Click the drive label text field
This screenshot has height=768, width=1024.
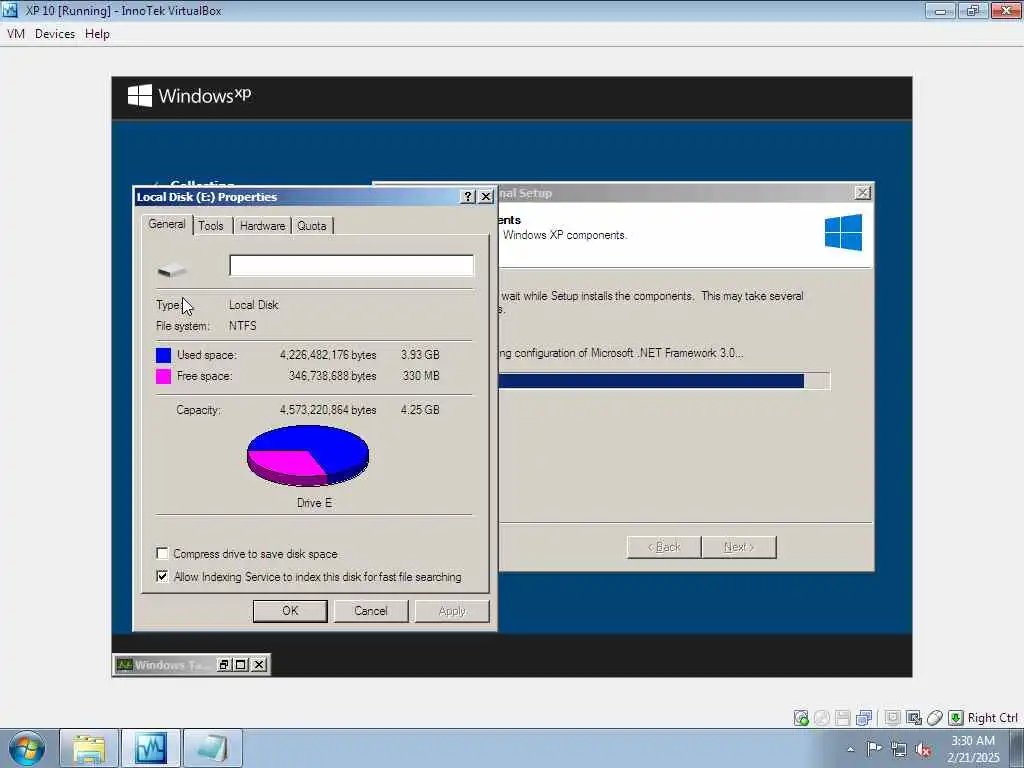pyautogui.click(x=351, y=266)
